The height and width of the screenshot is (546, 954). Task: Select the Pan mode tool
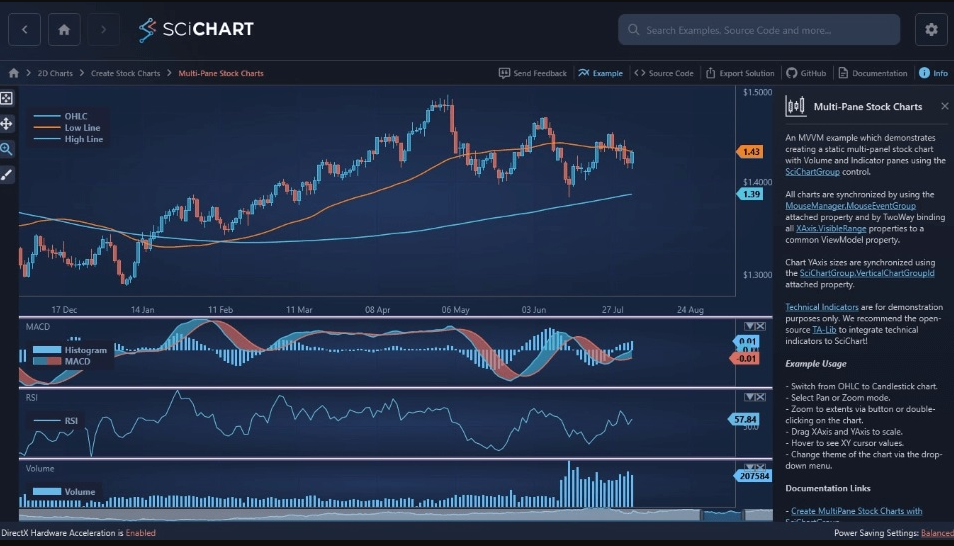(x=7, y=124)
